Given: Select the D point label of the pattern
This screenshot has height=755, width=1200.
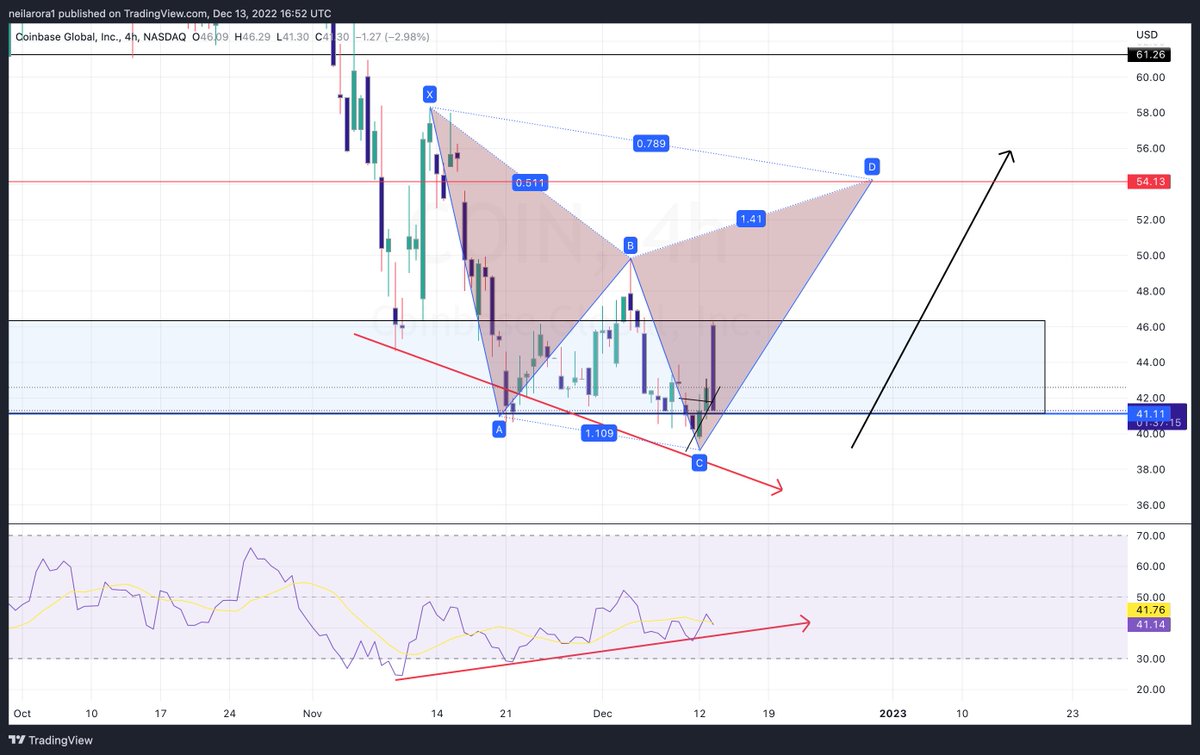Looking at the screenshot, I should pos(872,166).
